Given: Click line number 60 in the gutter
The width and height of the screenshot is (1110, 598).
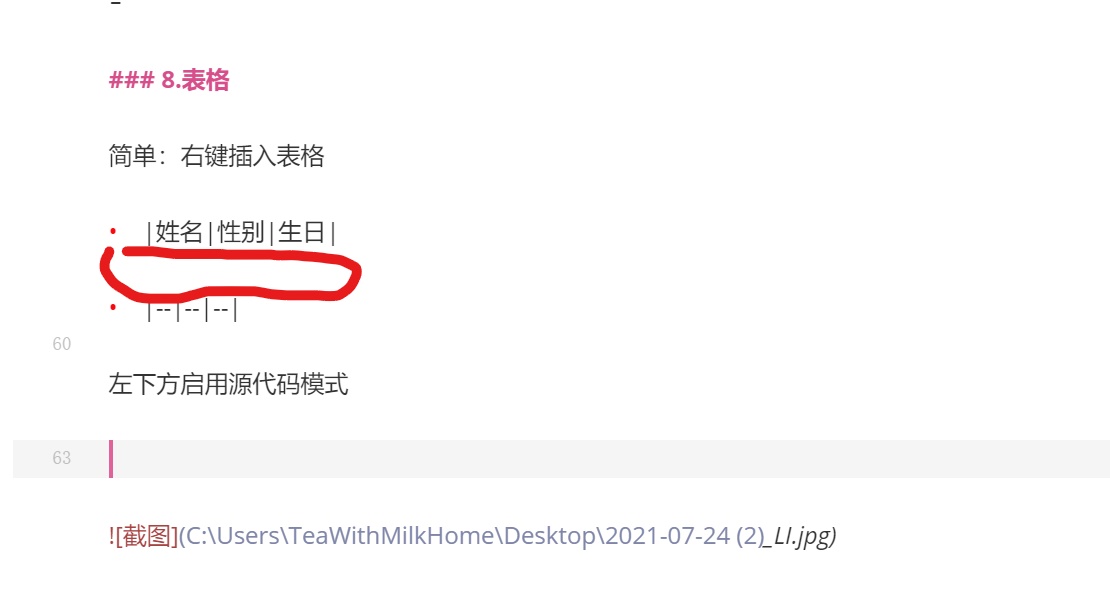Looking at the screenshot, I should click(x=62, y=344).
